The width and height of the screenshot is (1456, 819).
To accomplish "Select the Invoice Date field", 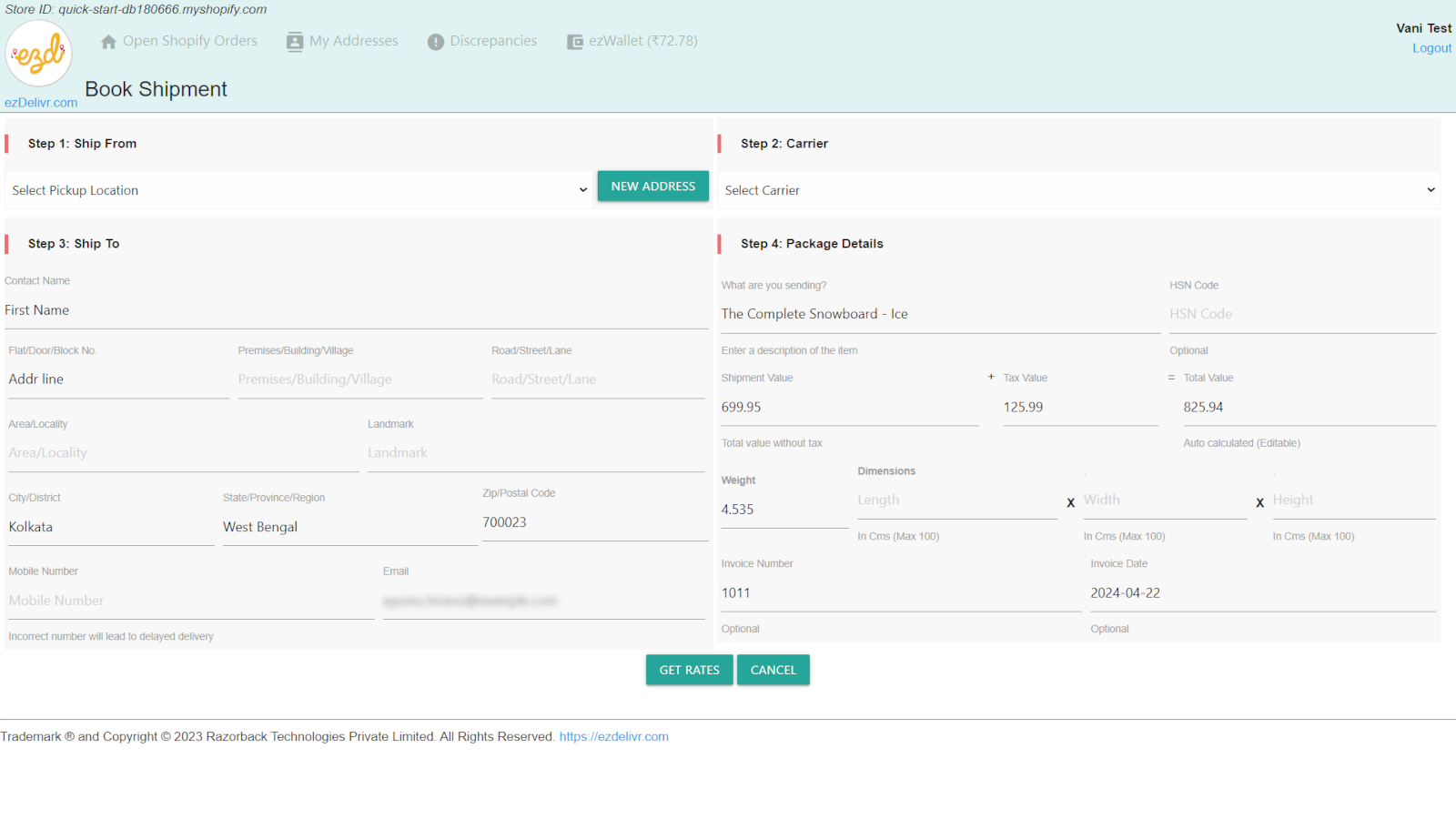I will point(1262,593).
